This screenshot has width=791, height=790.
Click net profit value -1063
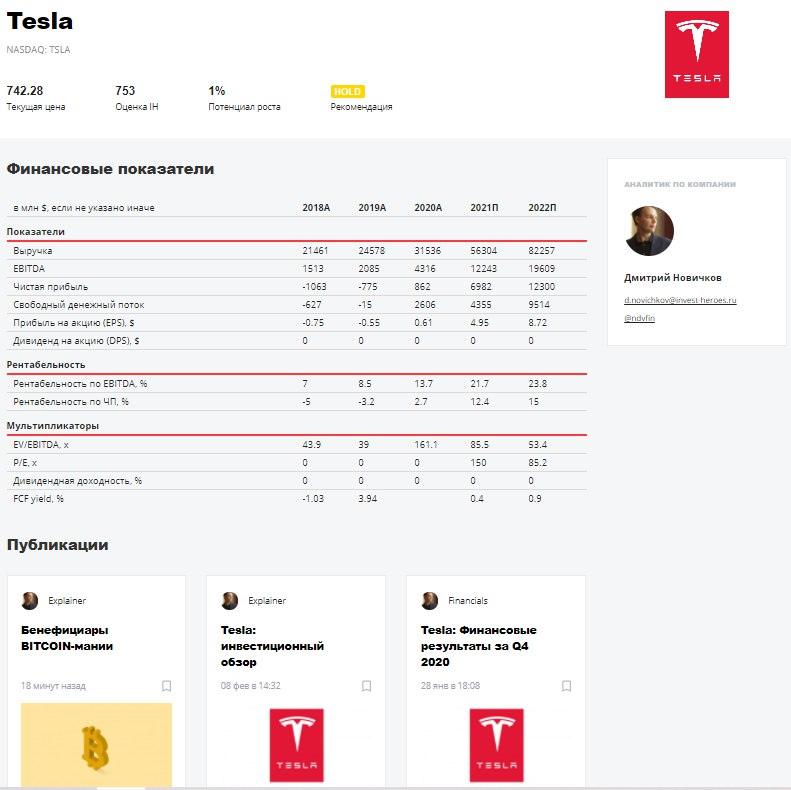pyautogui.click(x=314, y=287)
